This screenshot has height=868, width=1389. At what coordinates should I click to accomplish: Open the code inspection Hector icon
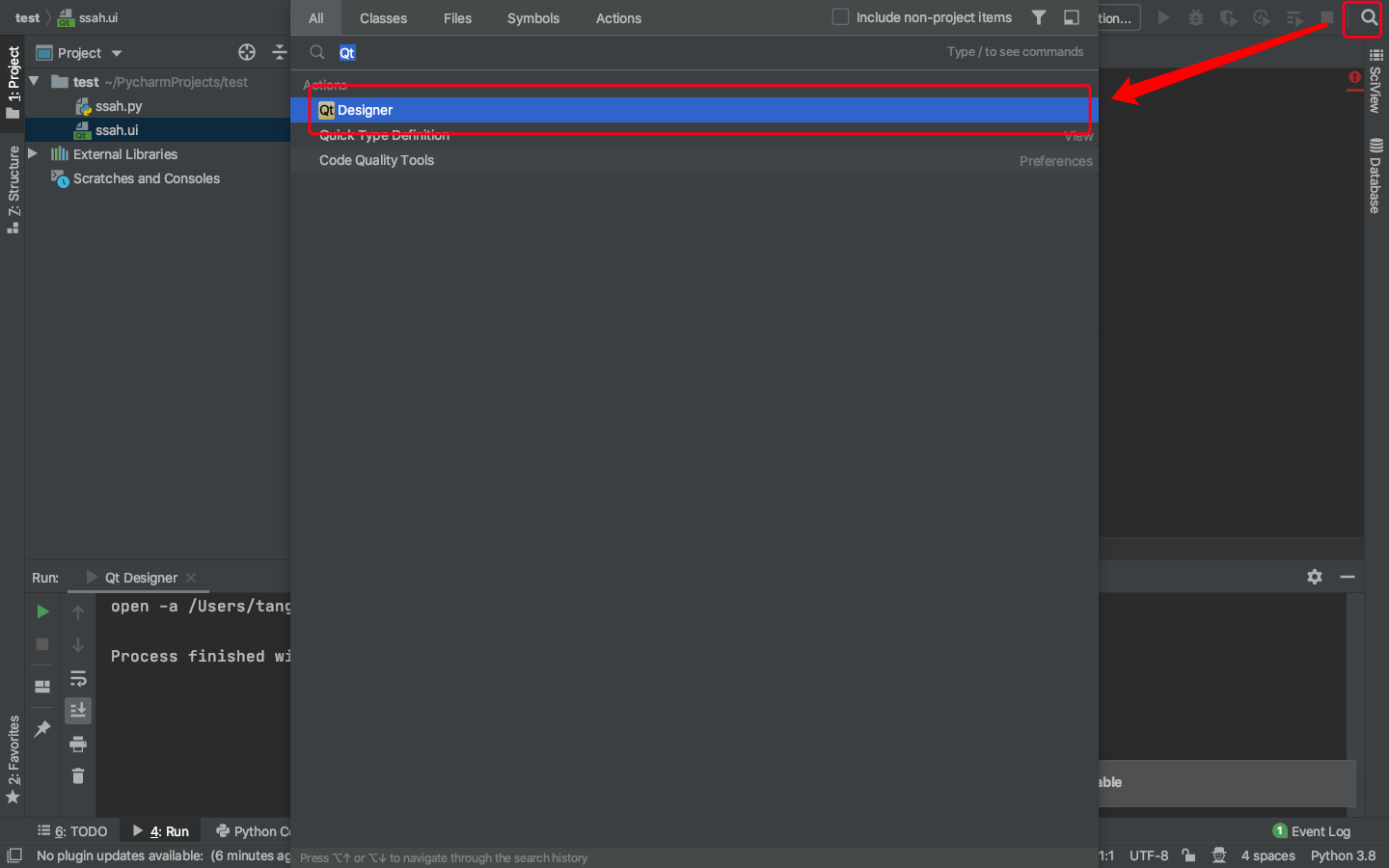tap(1219, 855)
